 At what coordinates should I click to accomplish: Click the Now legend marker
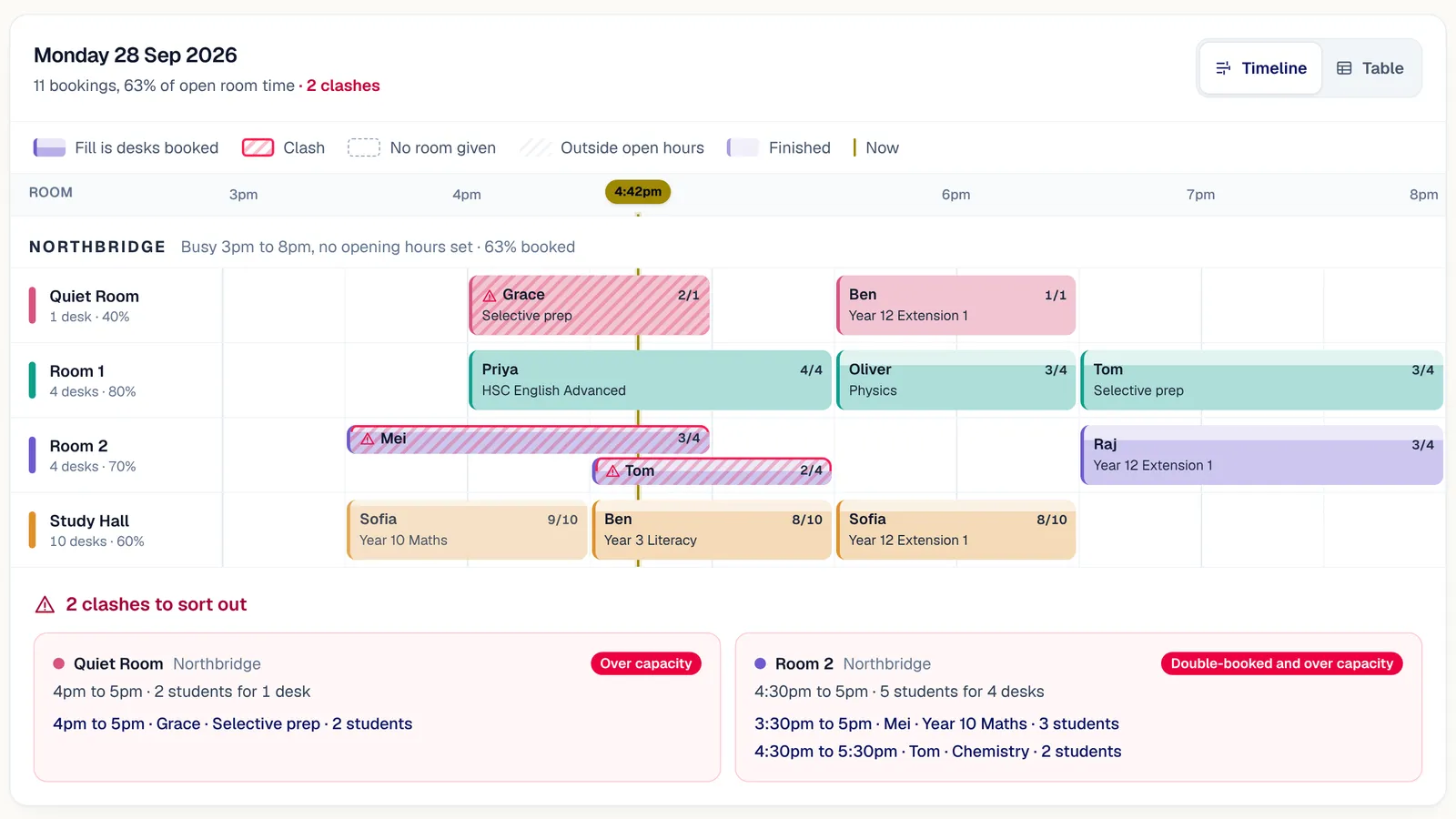point(854,147)
